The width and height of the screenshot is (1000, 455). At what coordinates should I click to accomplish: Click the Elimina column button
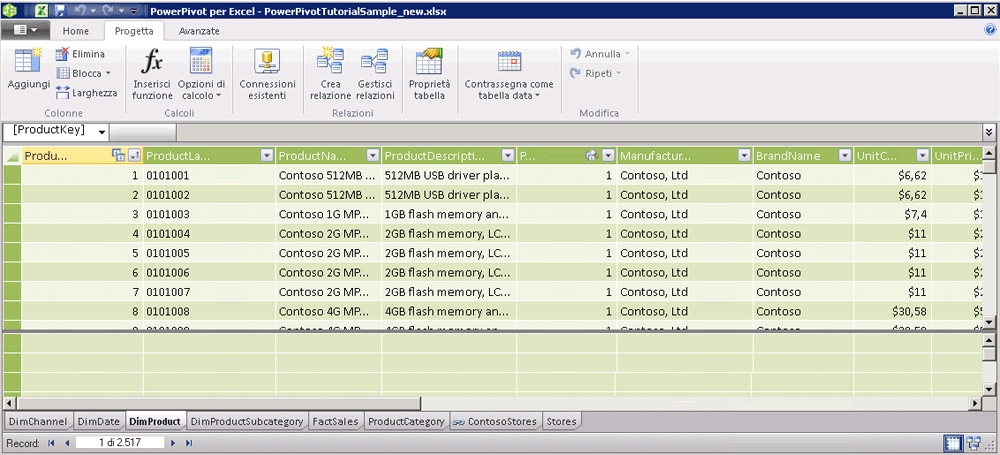(81, 54)
